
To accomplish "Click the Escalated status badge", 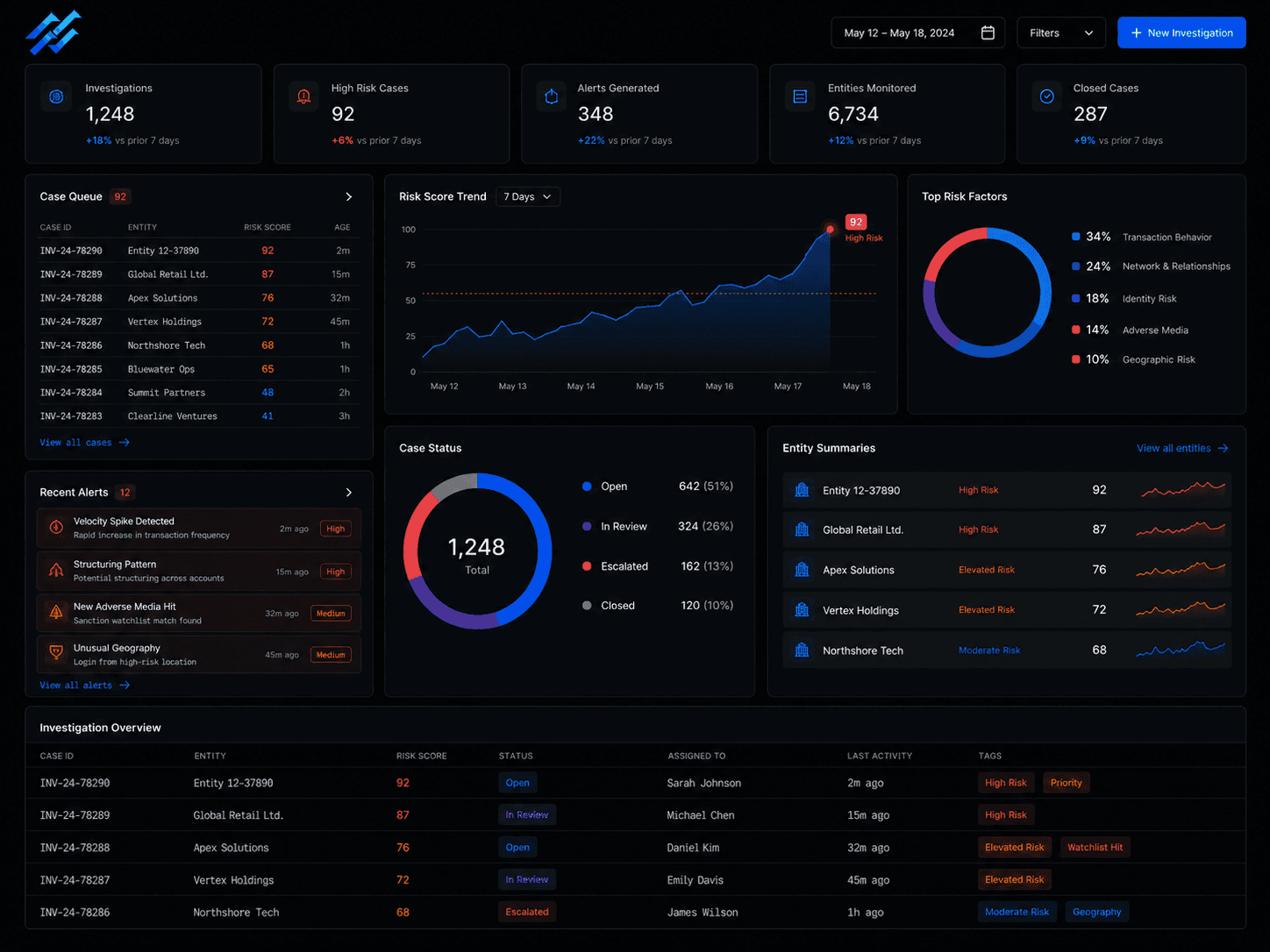I will pyautogui.click(x=527, y=912).
